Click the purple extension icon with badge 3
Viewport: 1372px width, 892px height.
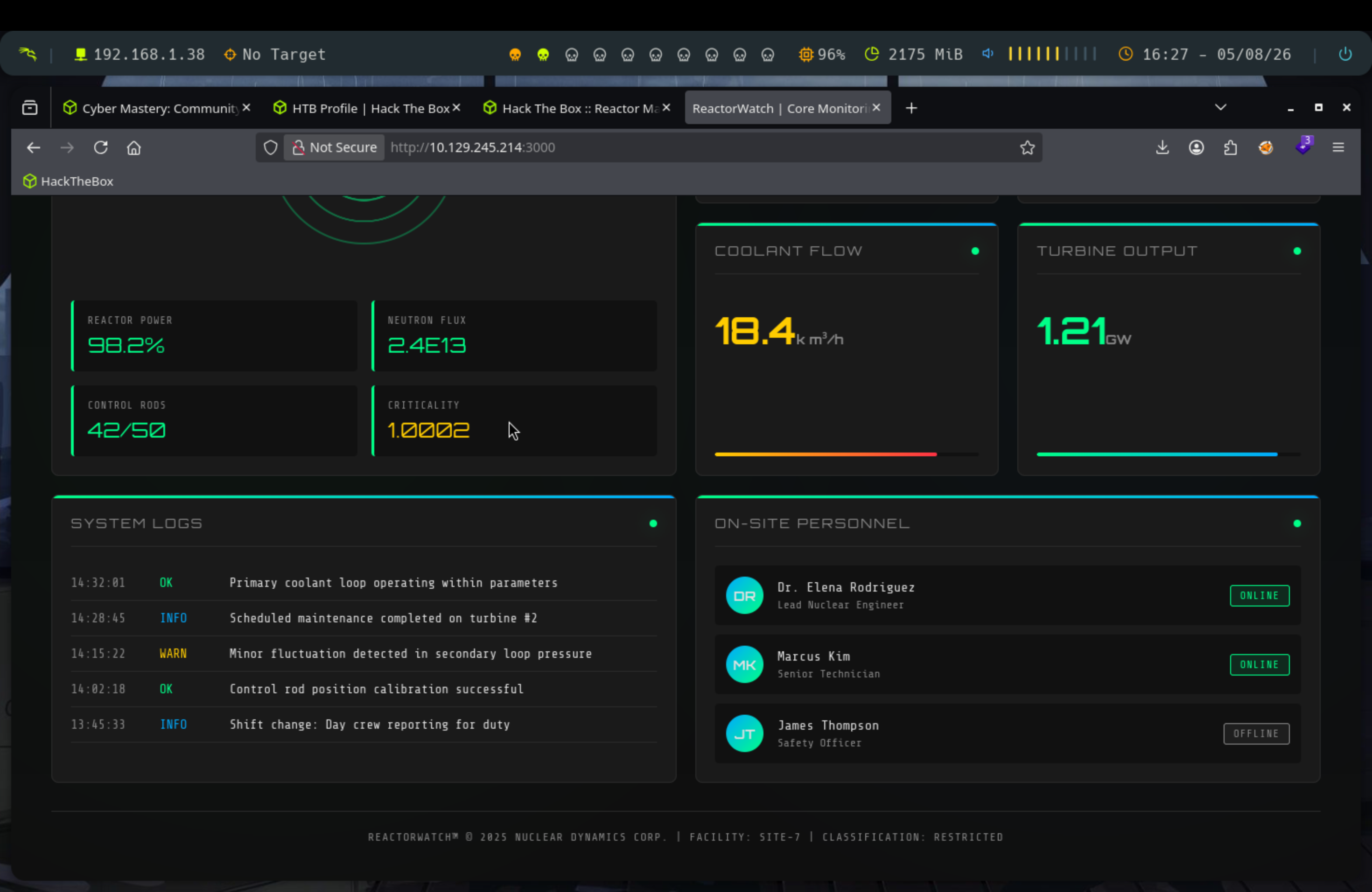(x=1303, y=146)
